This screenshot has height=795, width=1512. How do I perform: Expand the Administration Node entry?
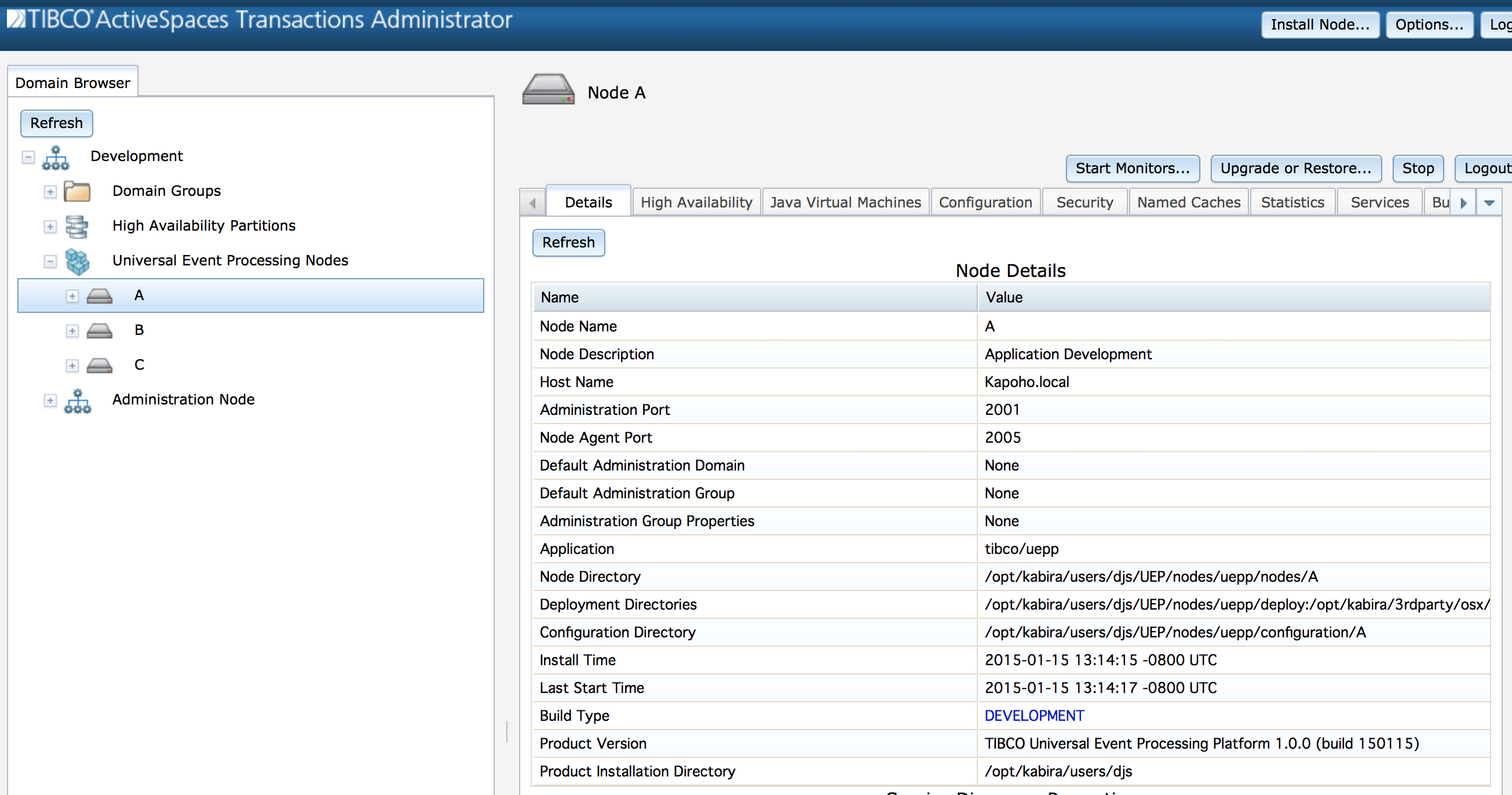pos(50,400)
